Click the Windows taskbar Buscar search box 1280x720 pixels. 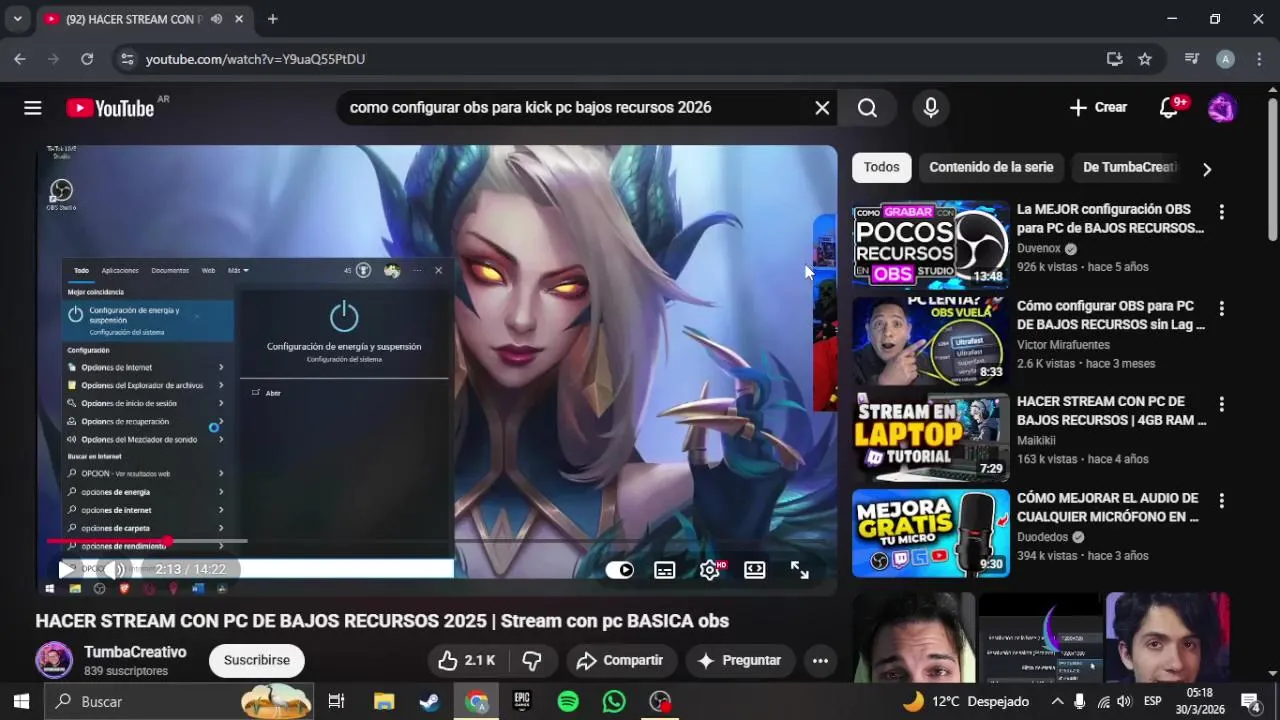(180, 701)
